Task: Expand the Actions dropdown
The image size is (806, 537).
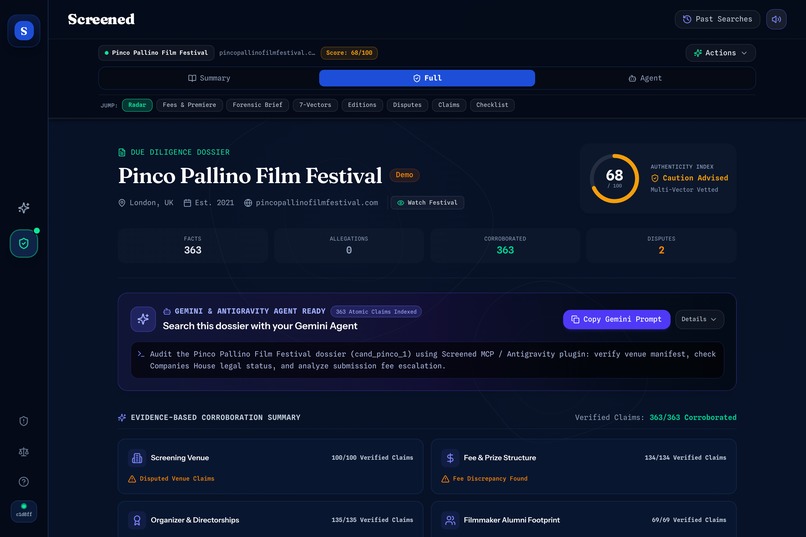Action: (720, 53)
